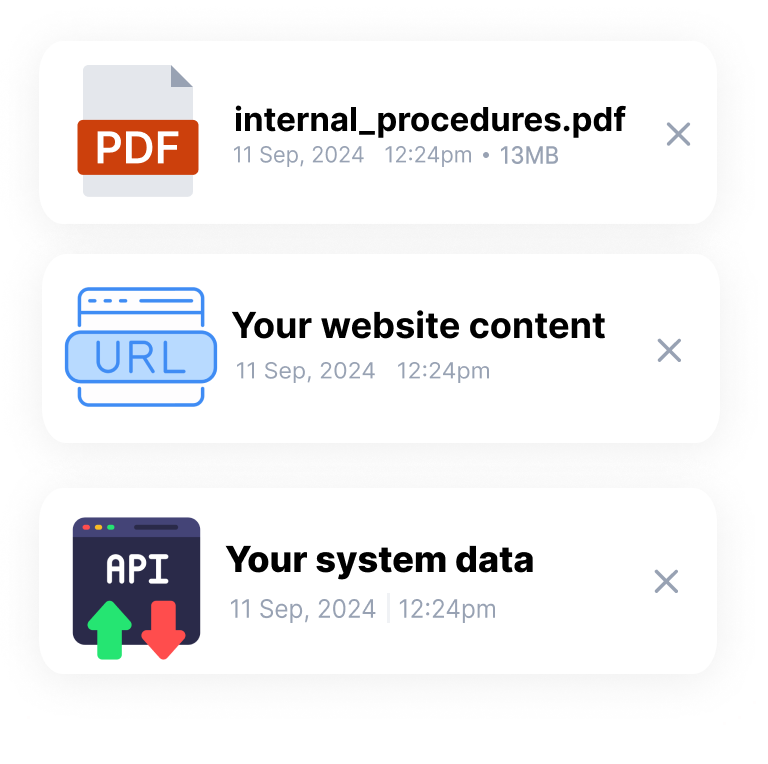Click the API text in system data icon
Viewport: 768px width, 764px height.
tap(137, 568)
